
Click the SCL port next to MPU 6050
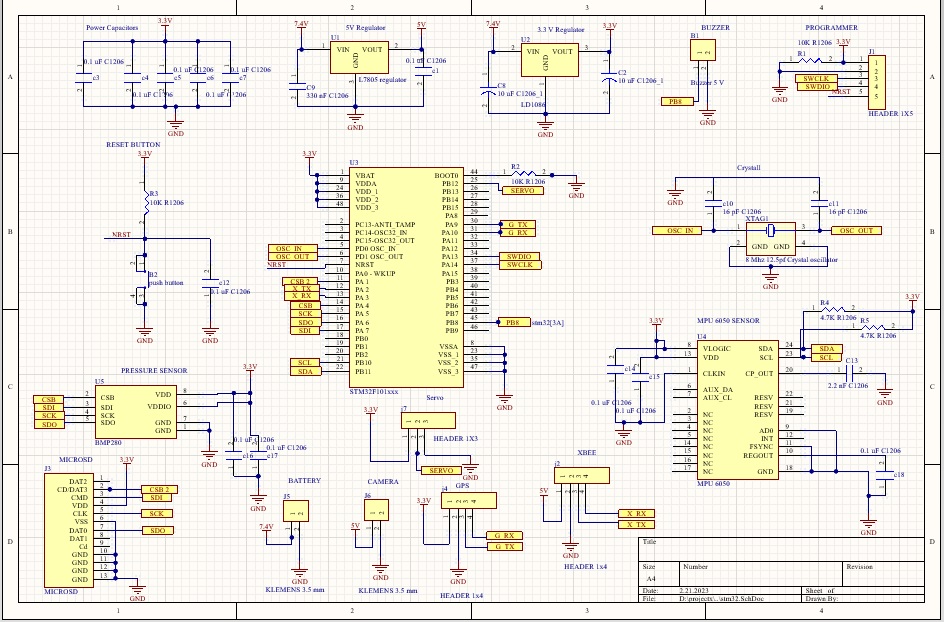click(x=827, y=357)
